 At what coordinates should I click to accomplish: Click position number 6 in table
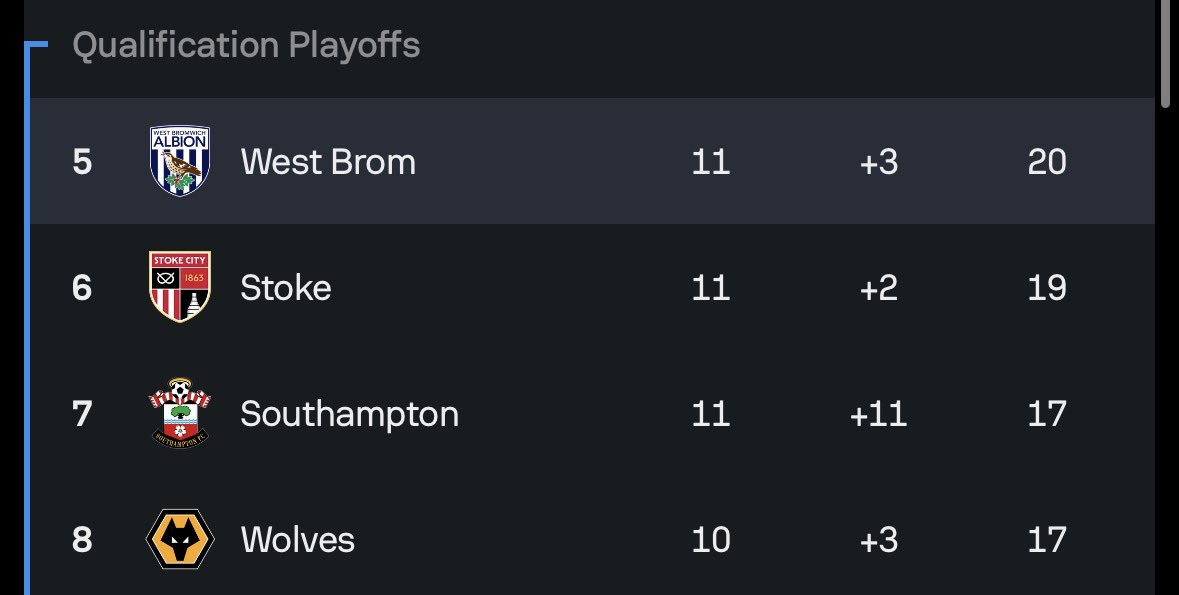[x=82, y=287]
